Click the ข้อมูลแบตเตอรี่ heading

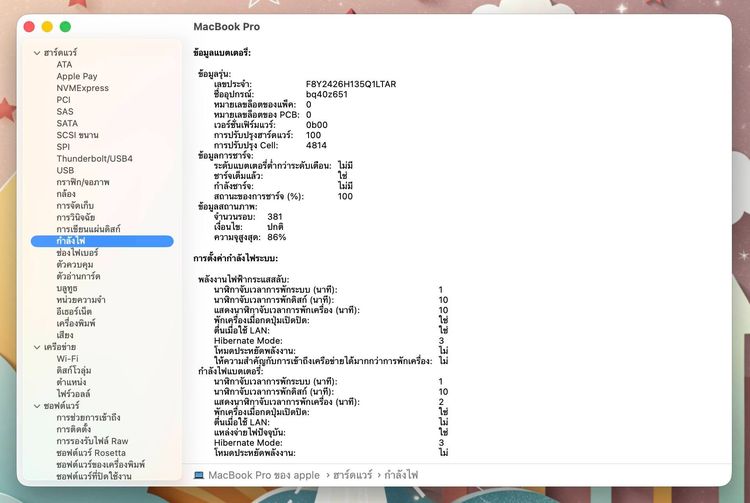click(222, 53)
